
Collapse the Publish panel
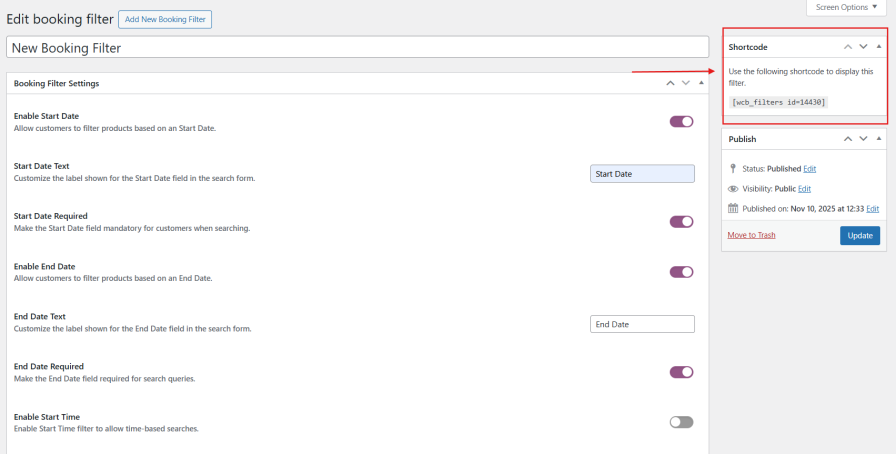pyautogui.click(x=879, y=139)
